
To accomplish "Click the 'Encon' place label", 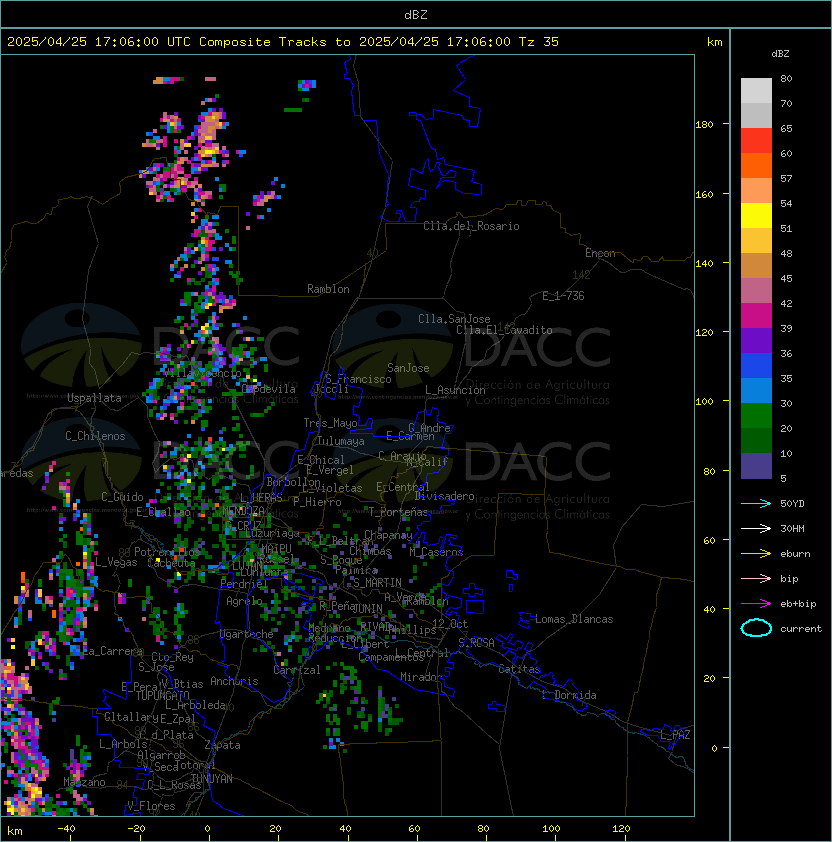I will click(x=600, y=253).
